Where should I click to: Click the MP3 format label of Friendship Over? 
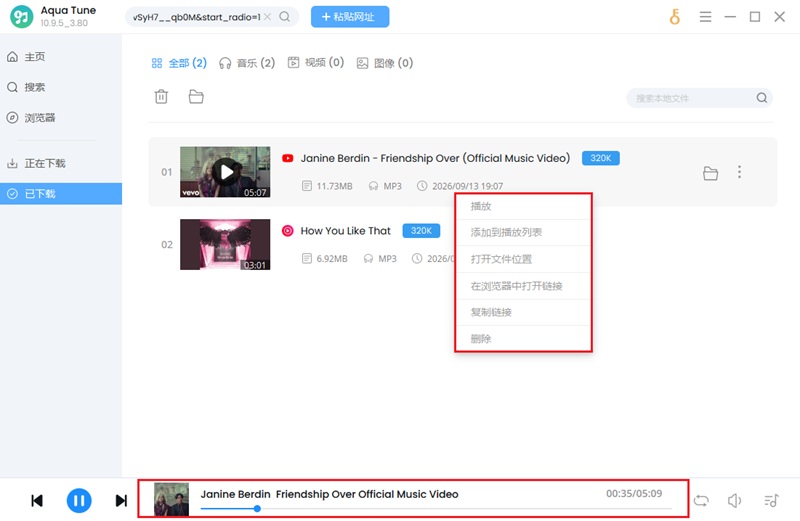click(392, 186)
